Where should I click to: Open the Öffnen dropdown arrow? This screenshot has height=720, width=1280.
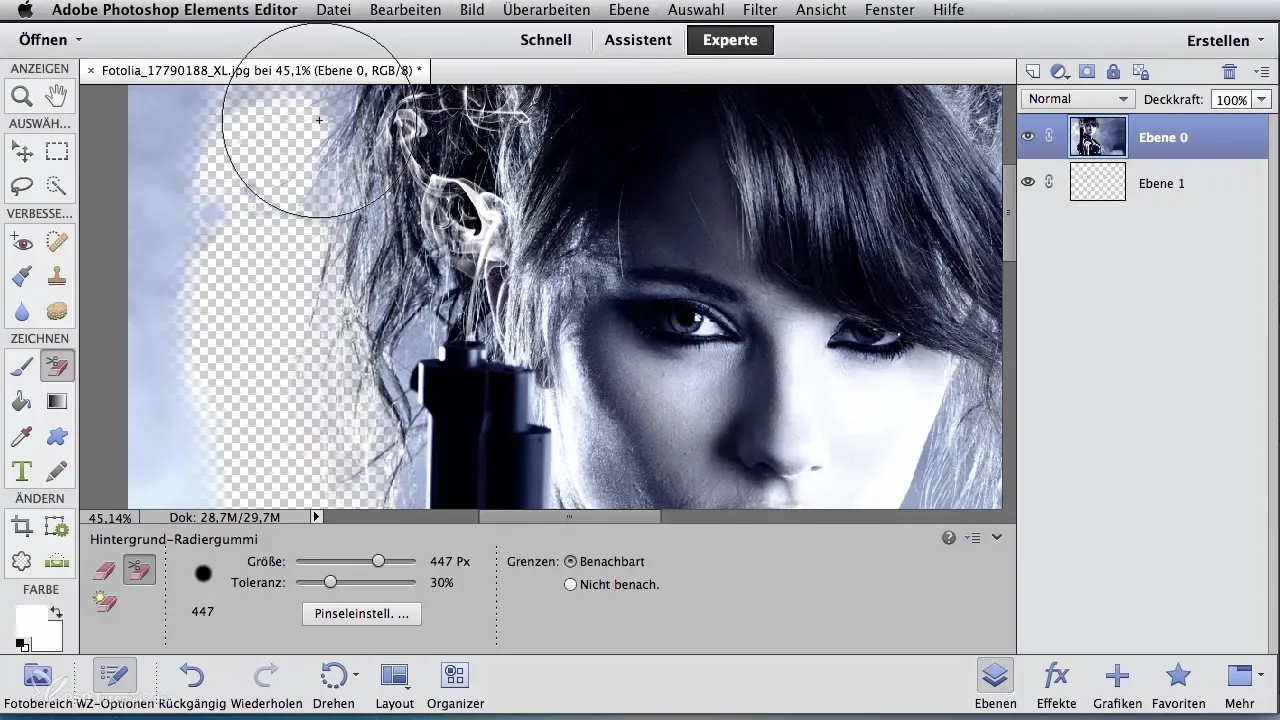78,41
